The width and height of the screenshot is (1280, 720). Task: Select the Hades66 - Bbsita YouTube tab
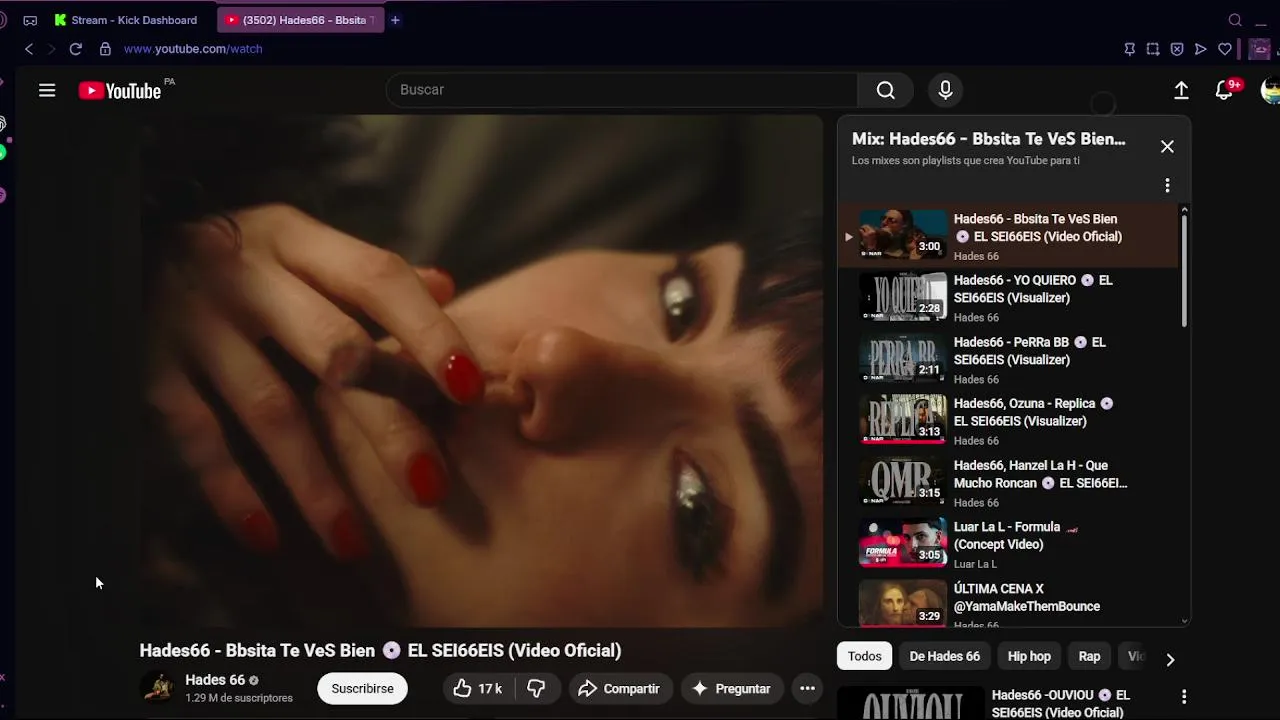[x=300, y=20]
